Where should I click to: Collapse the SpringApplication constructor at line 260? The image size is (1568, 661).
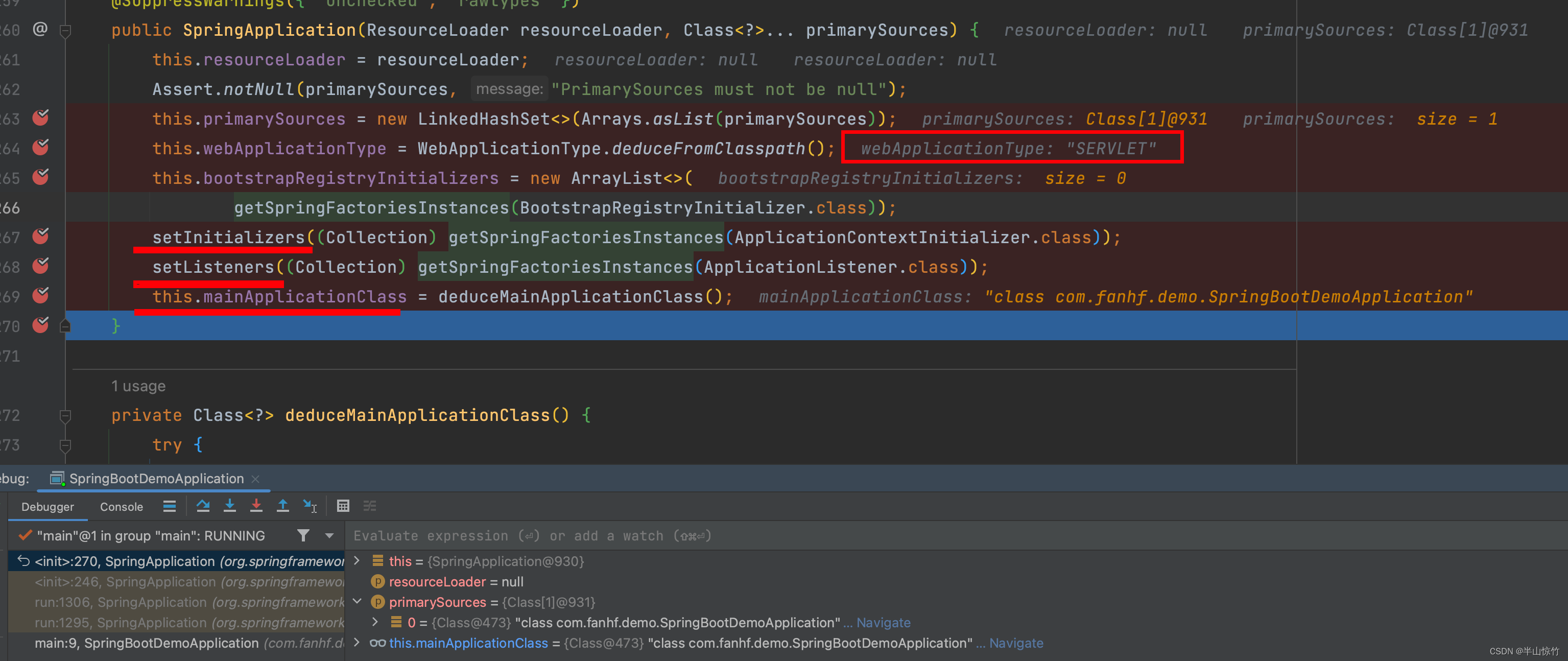[x=66, y=31]
